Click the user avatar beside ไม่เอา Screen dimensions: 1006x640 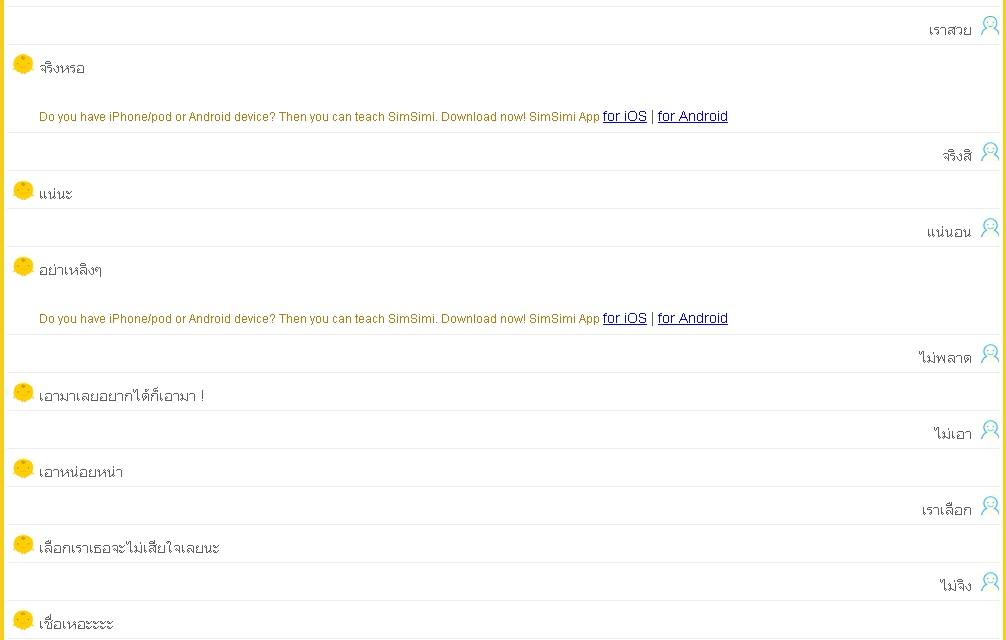click(990, 430)
